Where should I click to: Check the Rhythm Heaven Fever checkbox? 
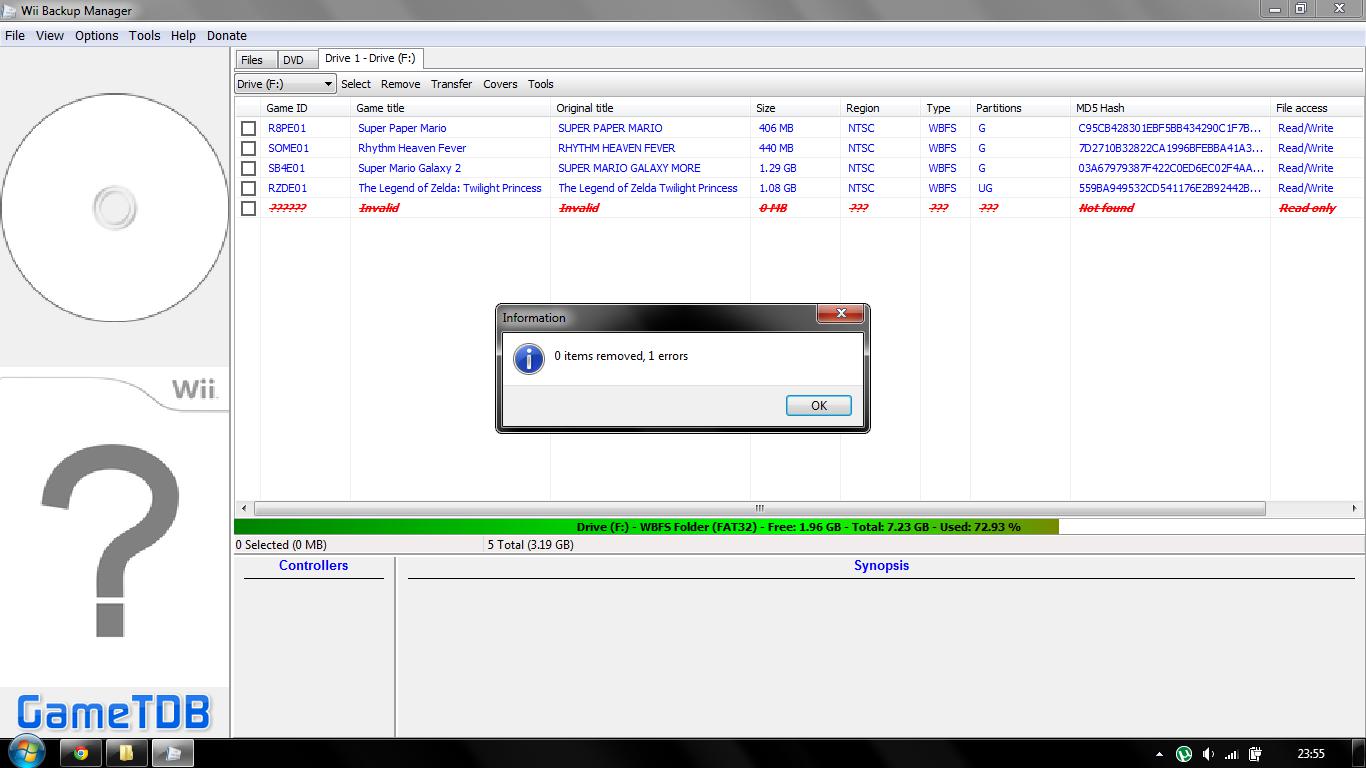point(249,148)
